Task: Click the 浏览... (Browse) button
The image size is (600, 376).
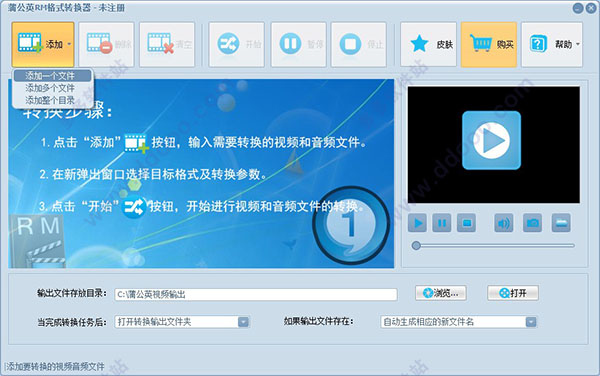Action: tap(441, 293)
